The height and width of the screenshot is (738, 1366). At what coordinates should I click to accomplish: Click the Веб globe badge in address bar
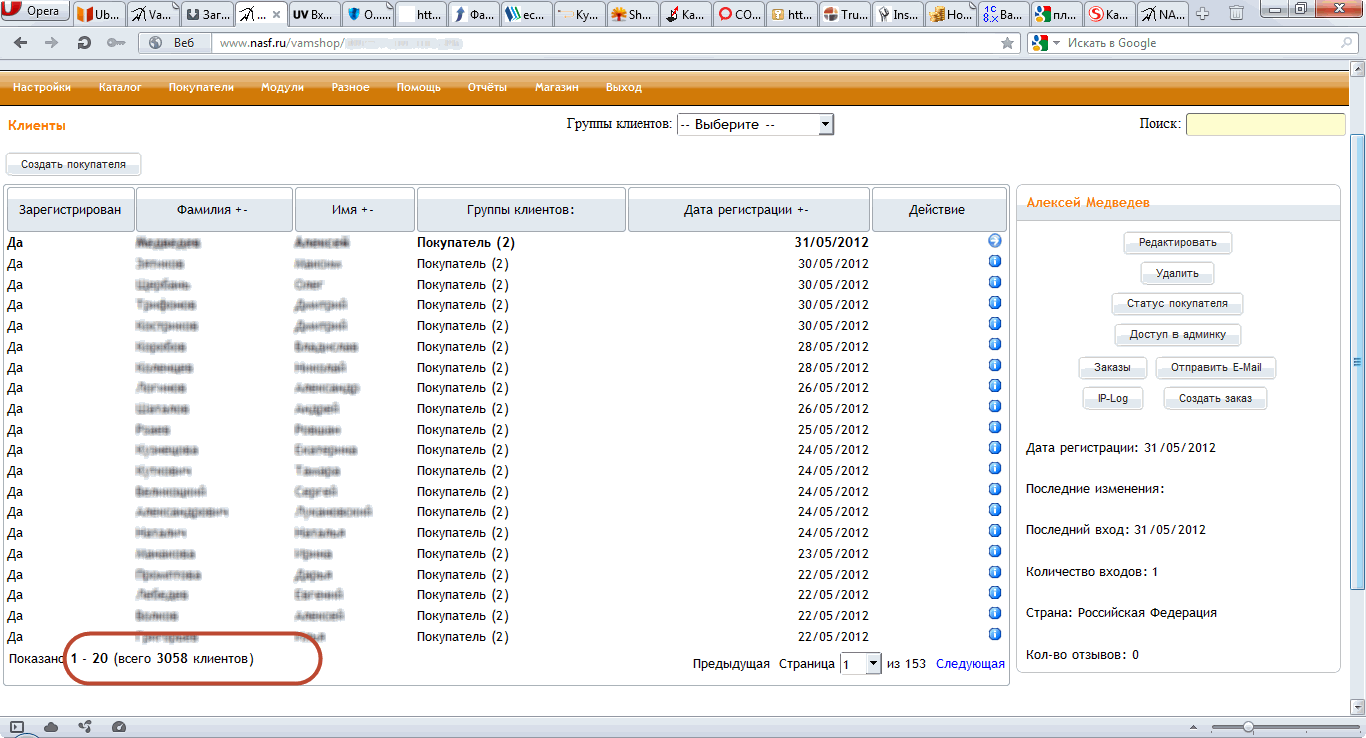[175, 43]
